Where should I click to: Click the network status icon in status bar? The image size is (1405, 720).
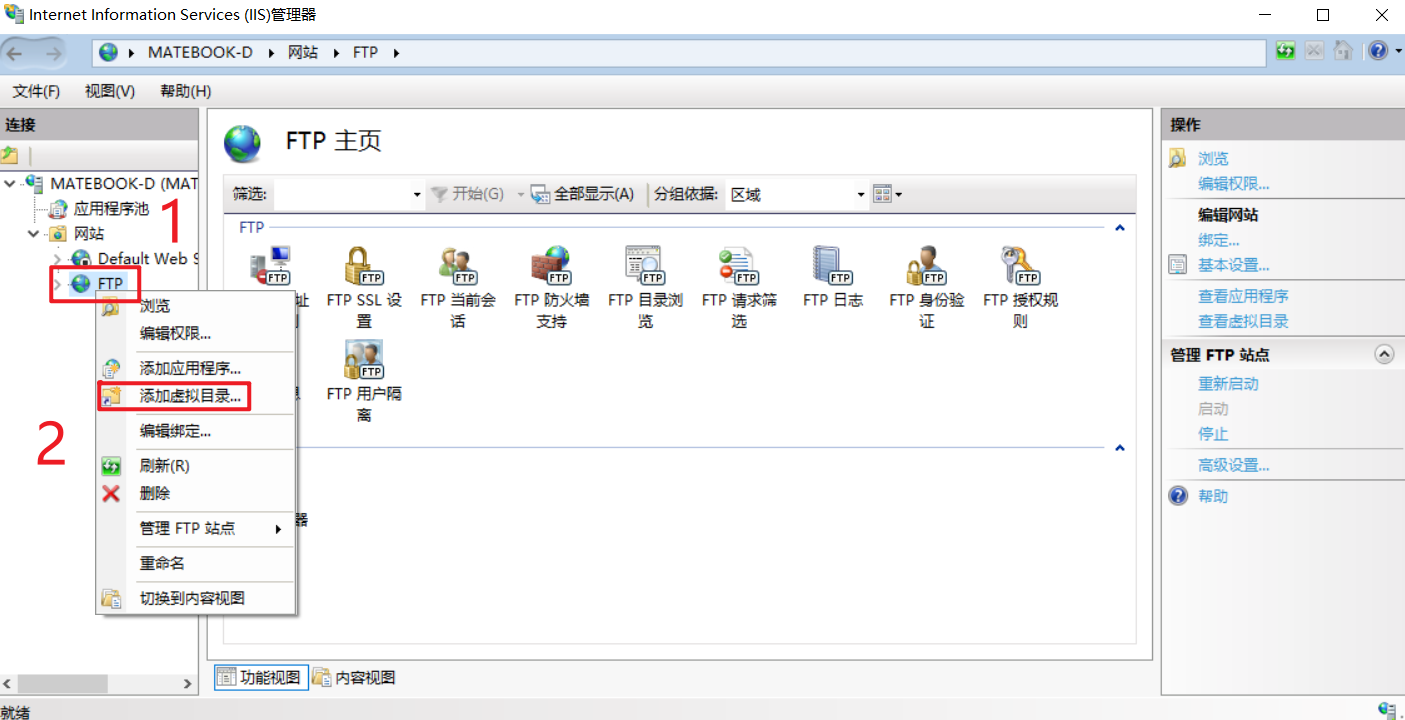1386,710
